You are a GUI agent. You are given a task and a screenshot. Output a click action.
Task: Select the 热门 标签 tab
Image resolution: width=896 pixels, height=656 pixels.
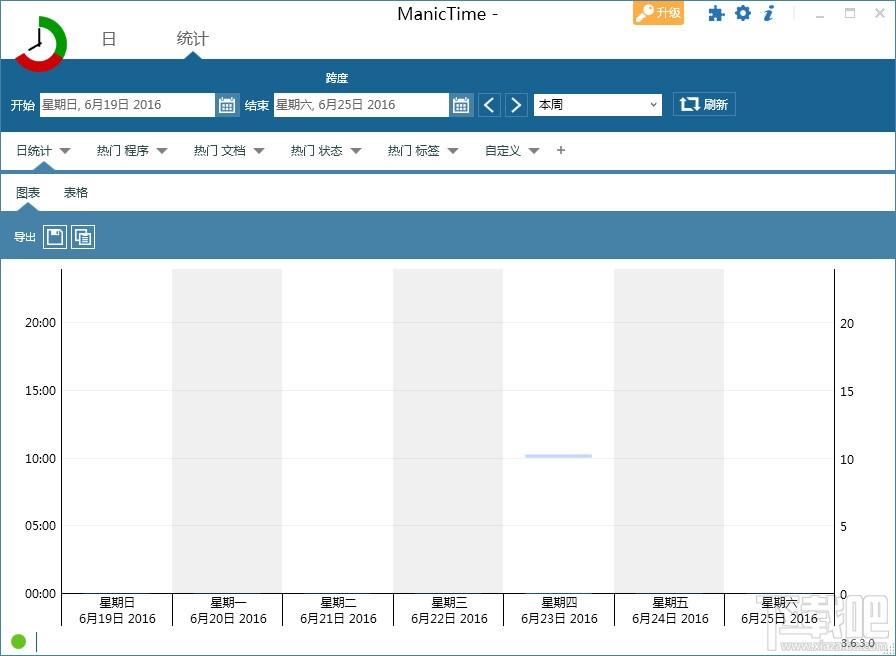coord(414,151)
